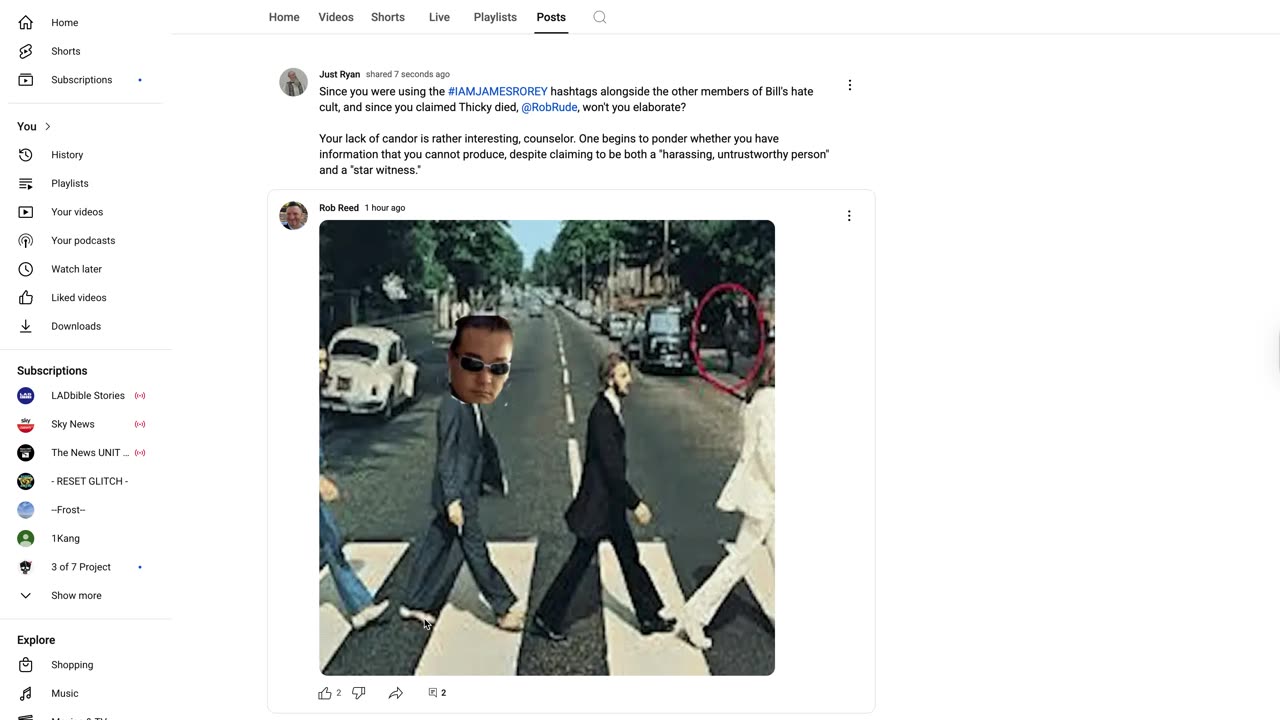Share Rob Reed's post
1280x720 pixels.
[396, 693]
